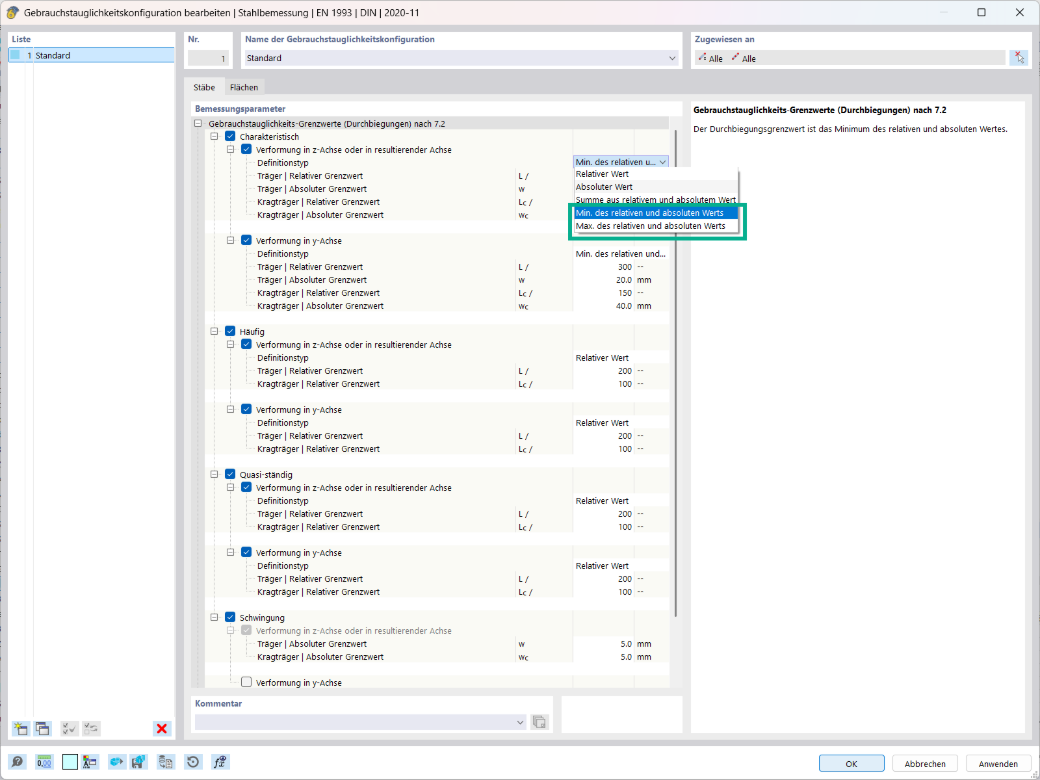Open the units and decimals 0.00 icon
This screenshot has height=780, width=1040.
[44, 762]
